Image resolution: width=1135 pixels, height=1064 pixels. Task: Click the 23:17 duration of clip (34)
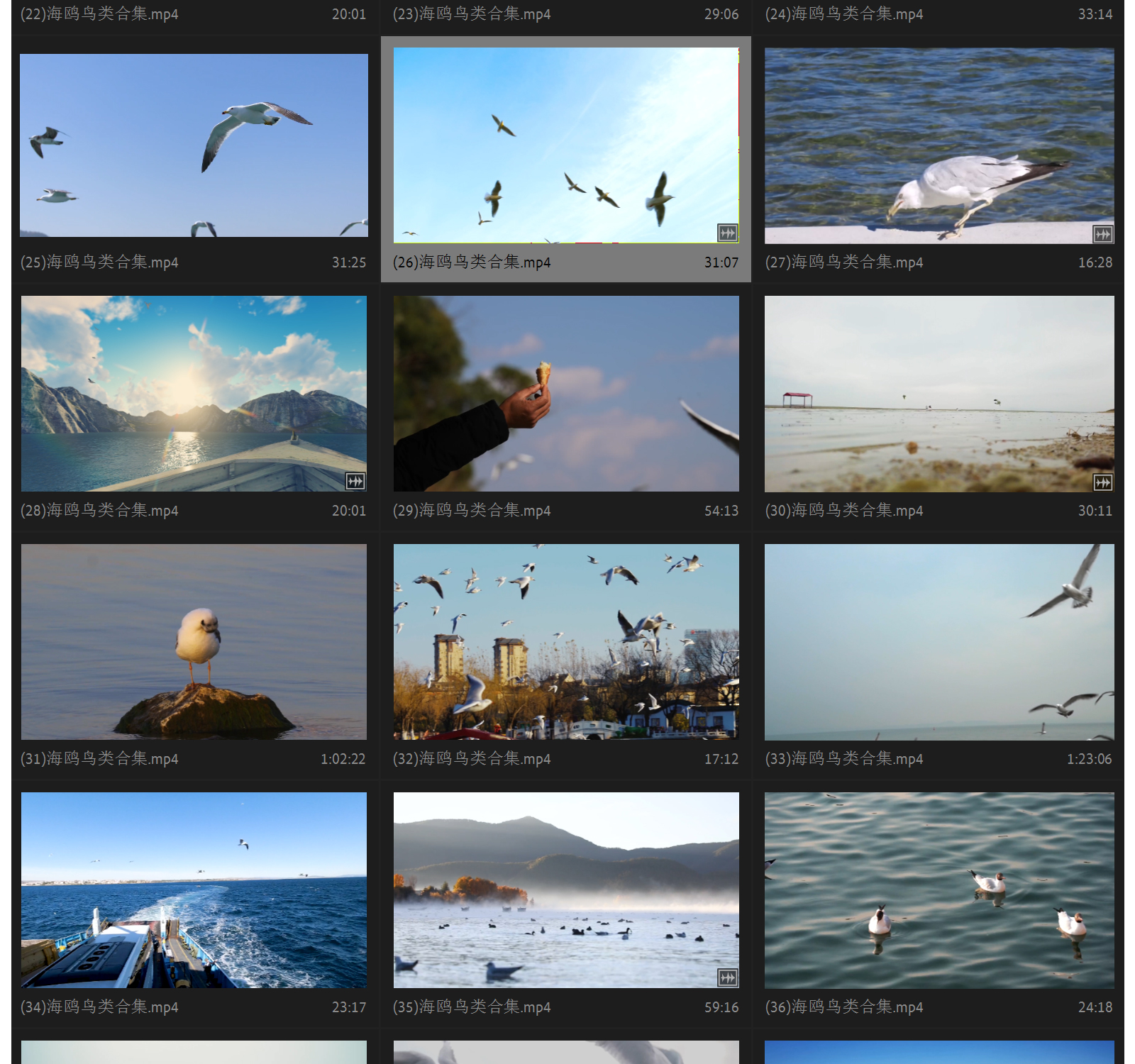pos(349,1007)
